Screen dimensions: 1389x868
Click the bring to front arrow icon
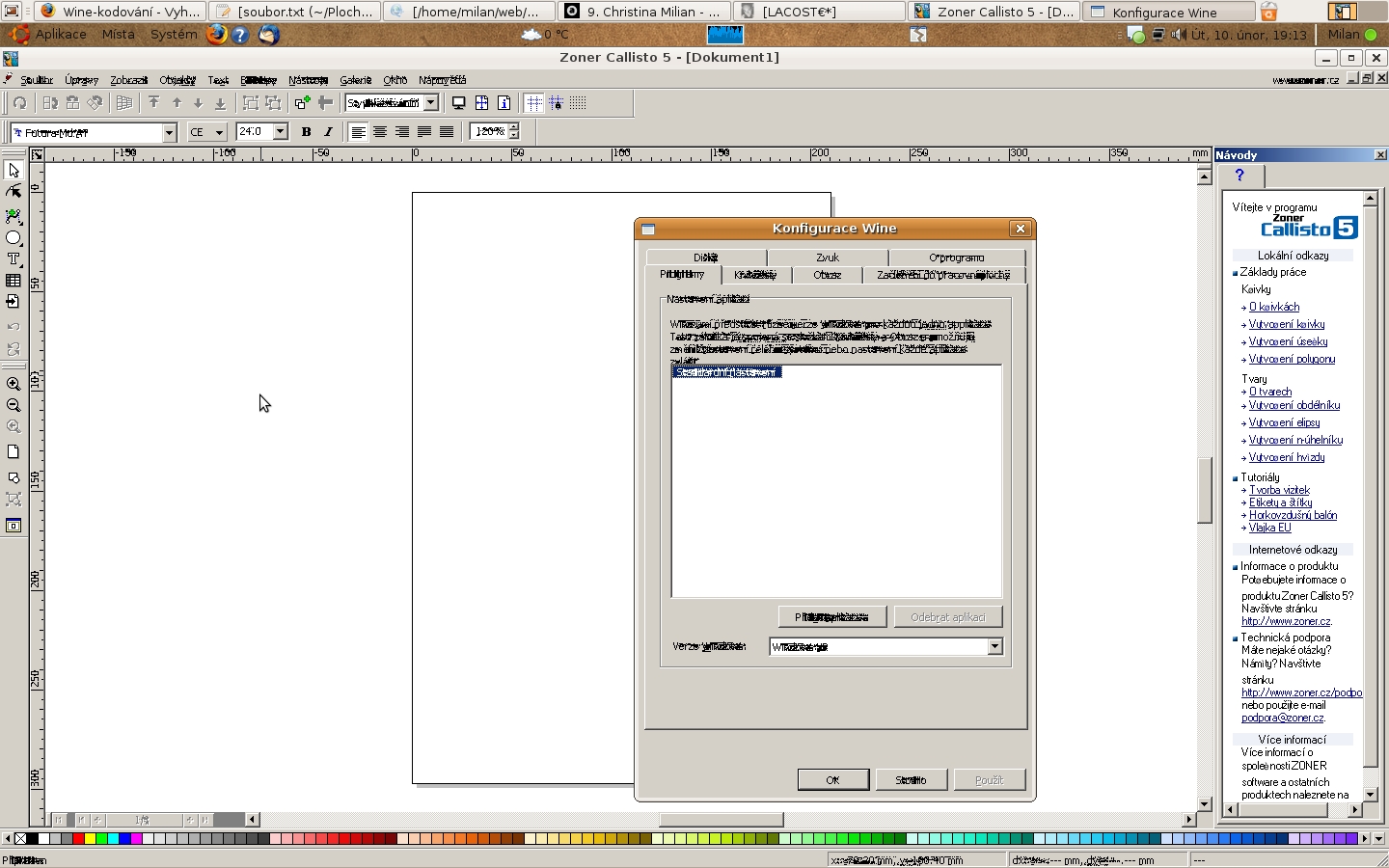pyautogui.click(x=154, y=103)
